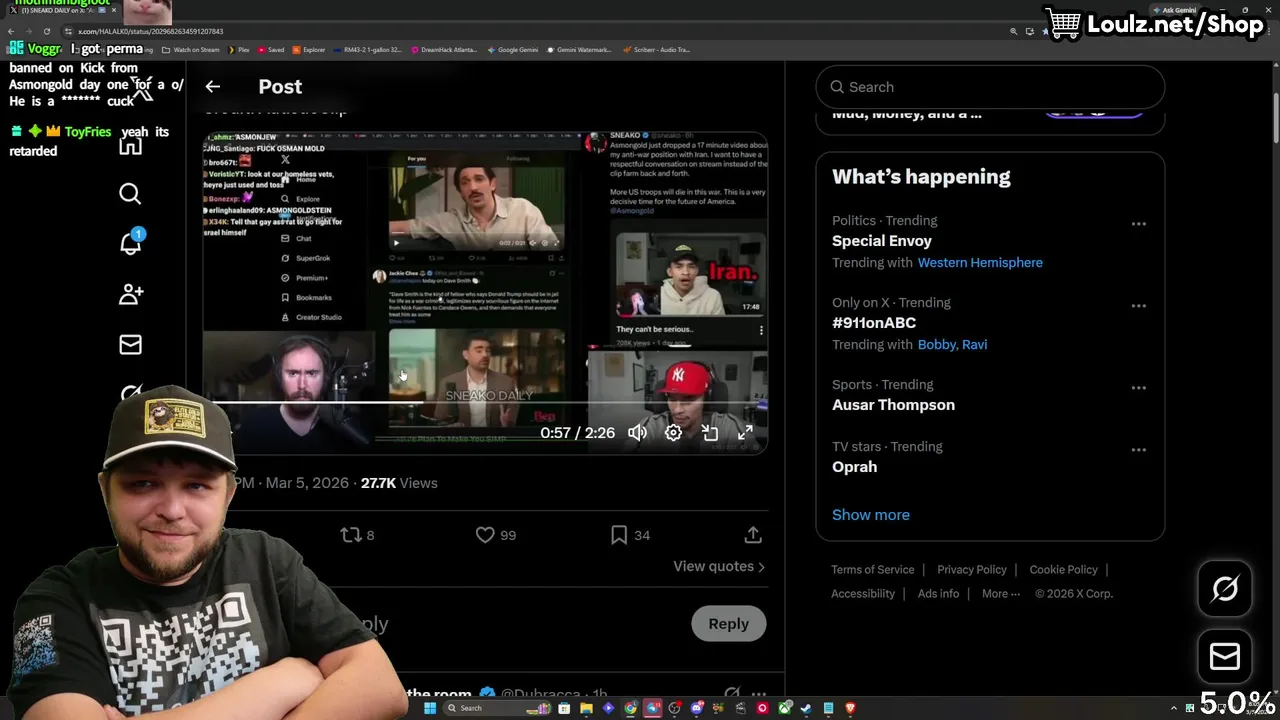Open Special Envoy trending topic
Viewport: 1280px width, 720px height.
(x=881, y=241)
